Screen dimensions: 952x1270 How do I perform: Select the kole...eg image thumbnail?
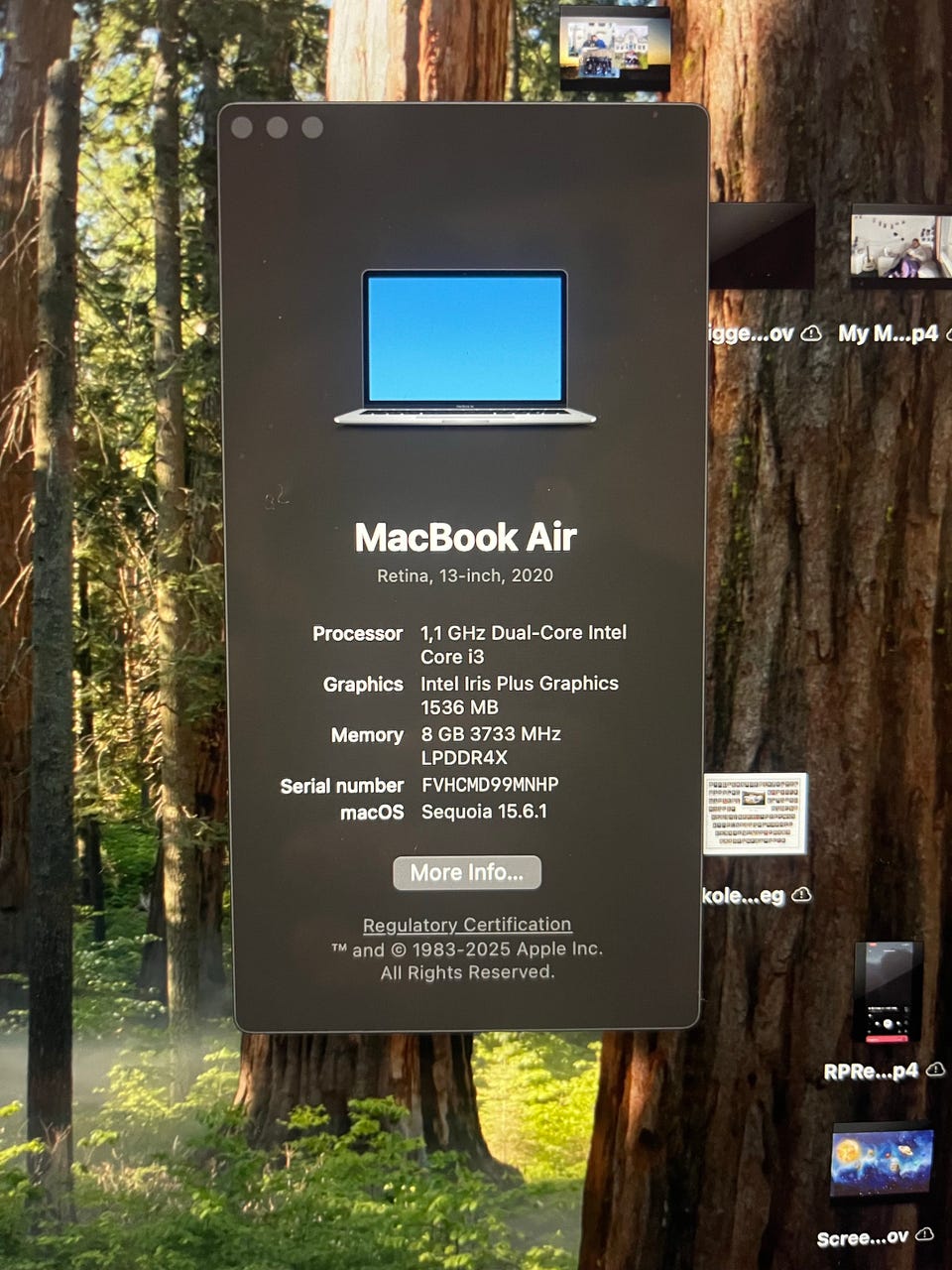756,815
